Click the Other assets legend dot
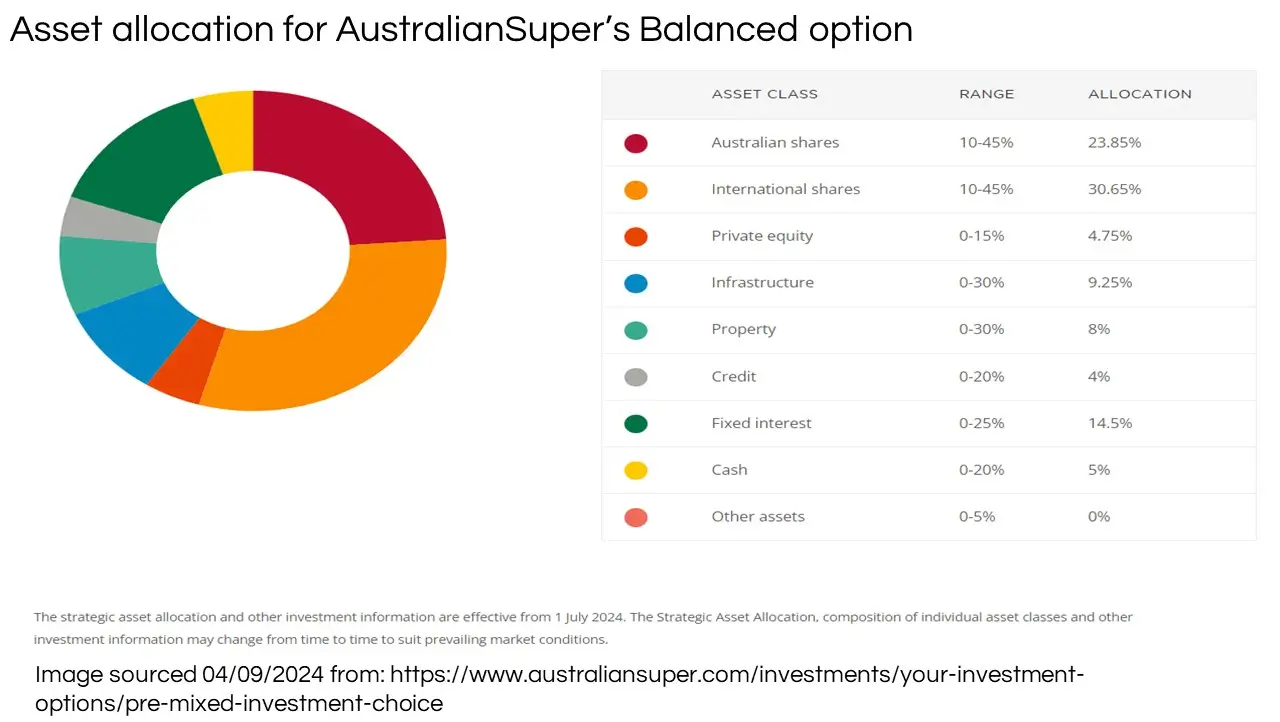The height and width of the screenshot is (722, 1280). tap(636, 517)
